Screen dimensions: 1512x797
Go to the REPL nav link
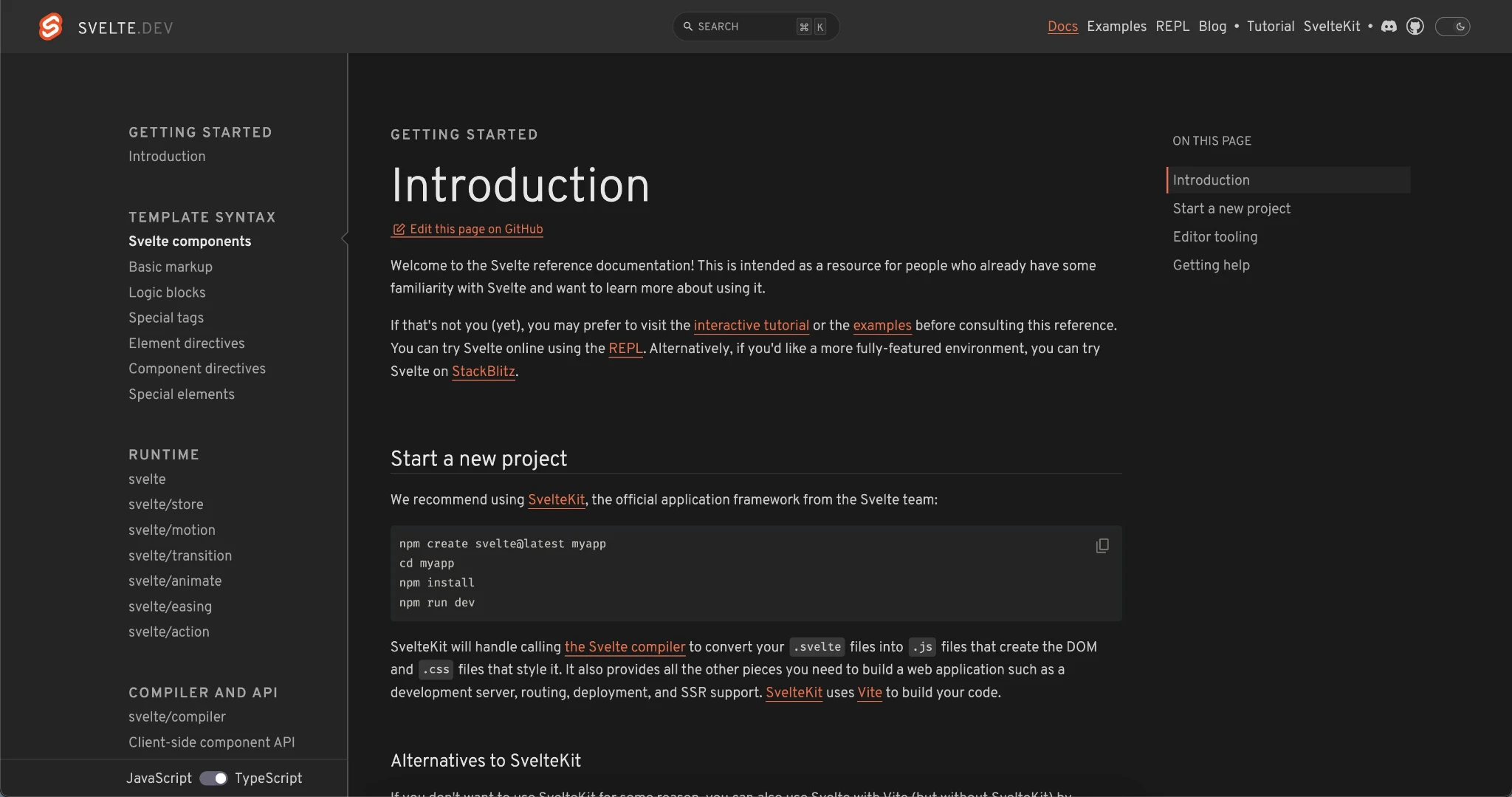pyautogui.click(x=1172, y=27)
